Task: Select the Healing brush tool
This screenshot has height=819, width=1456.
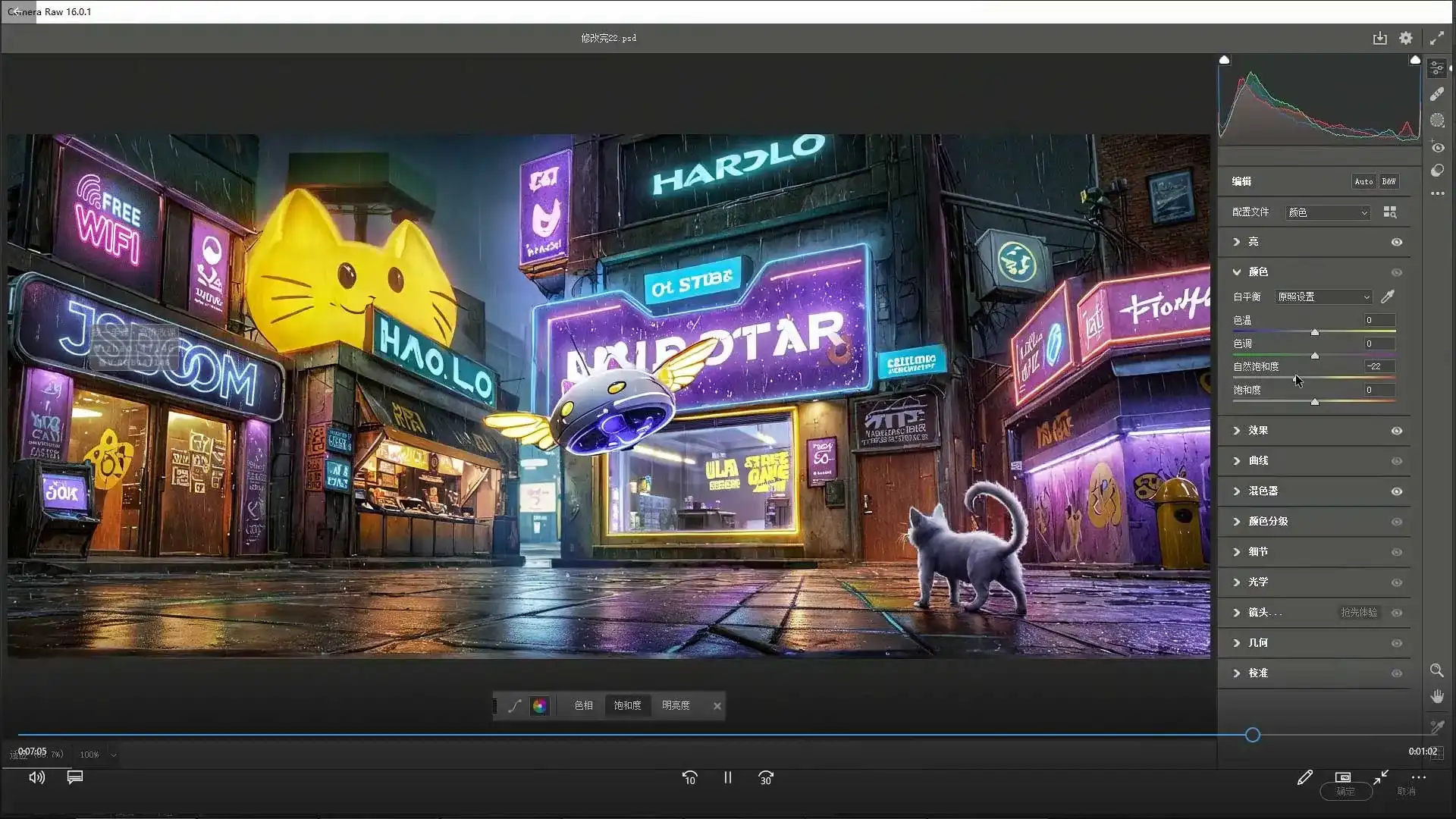Action: (1437, 94)
